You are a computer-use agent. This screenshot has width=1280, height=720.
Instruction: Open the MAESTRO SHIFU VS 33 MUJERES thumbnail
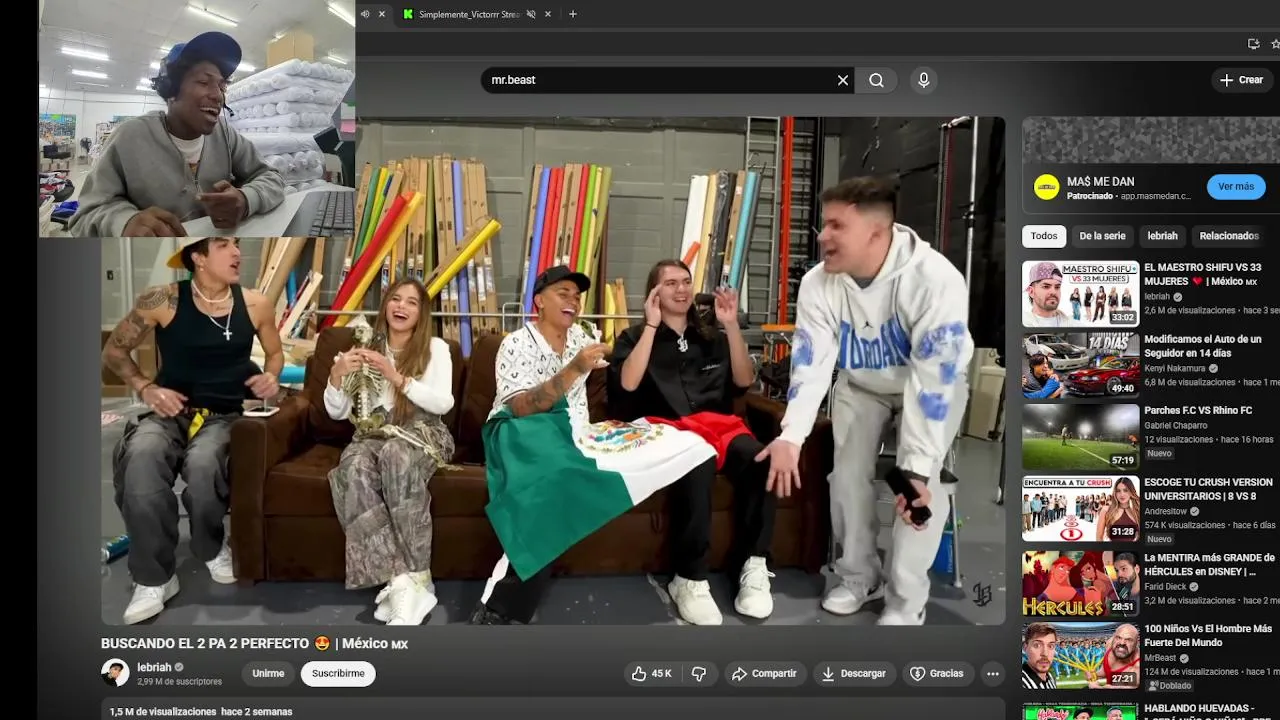click(1080, 294)
